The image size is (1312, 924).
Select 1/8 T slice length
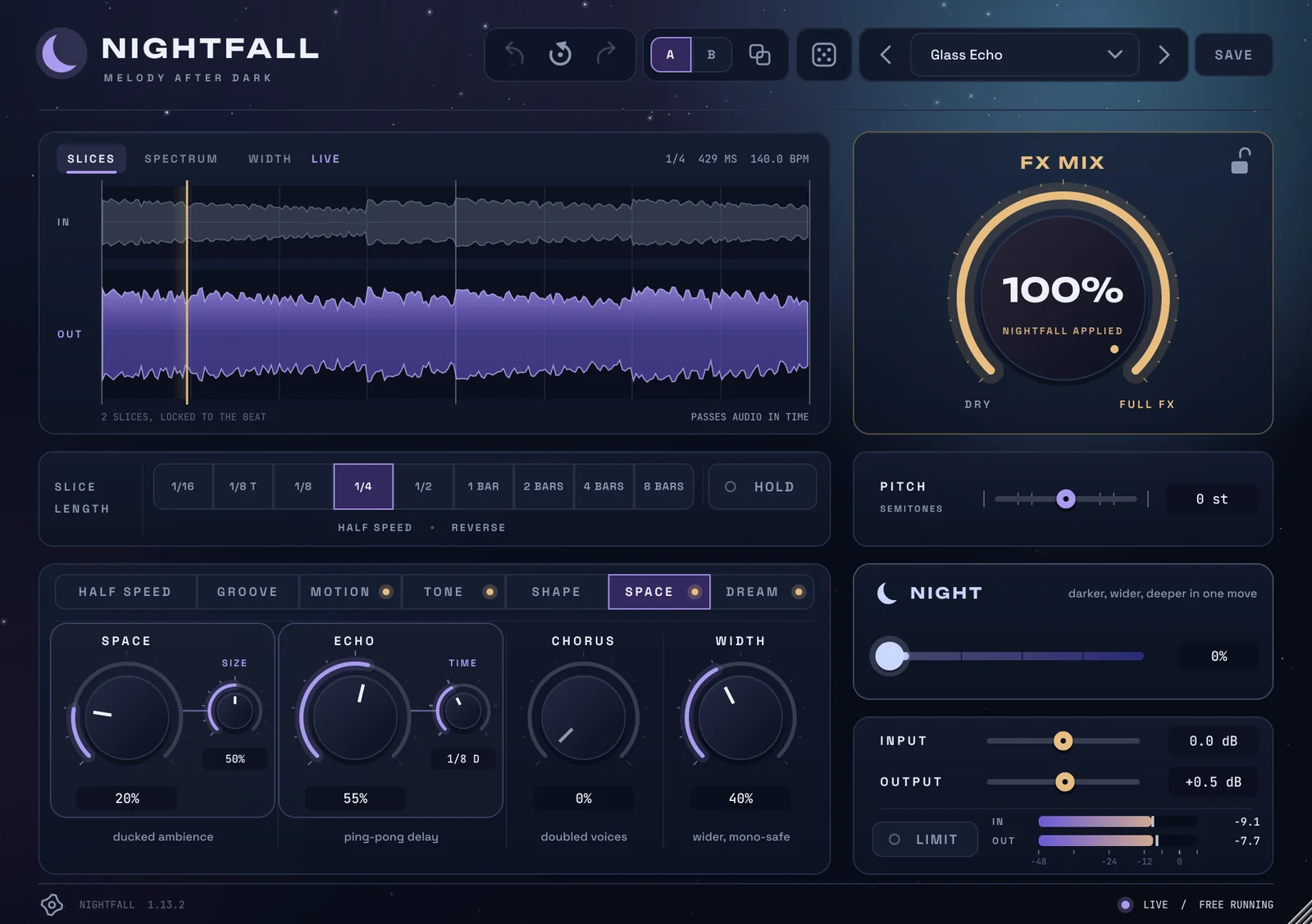(243, 487)
